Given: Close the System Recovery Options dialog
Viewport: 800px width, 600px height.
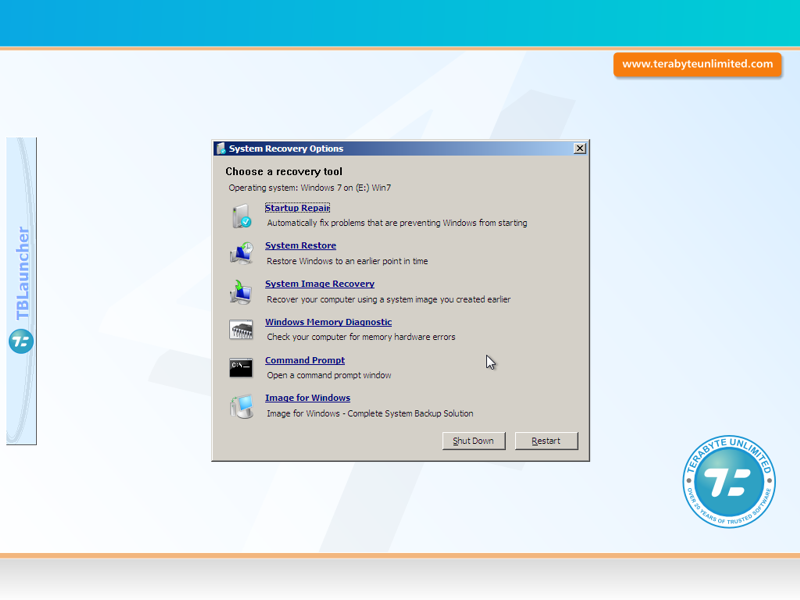Looking at the screenshot, I should (x=580, y=148).
